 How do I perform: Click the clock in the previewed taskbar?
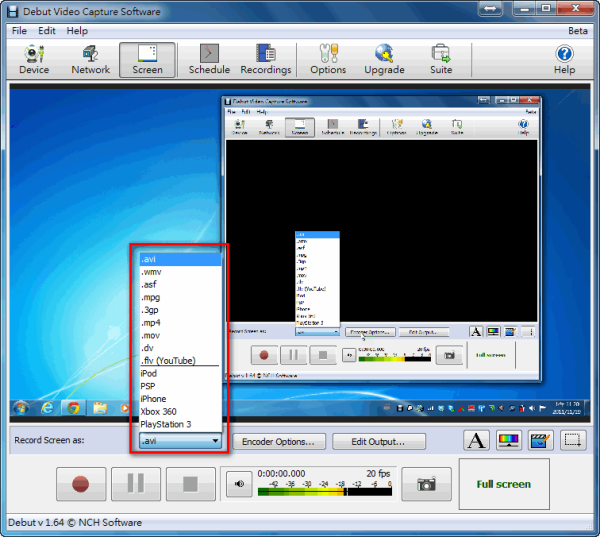[567, 408]
